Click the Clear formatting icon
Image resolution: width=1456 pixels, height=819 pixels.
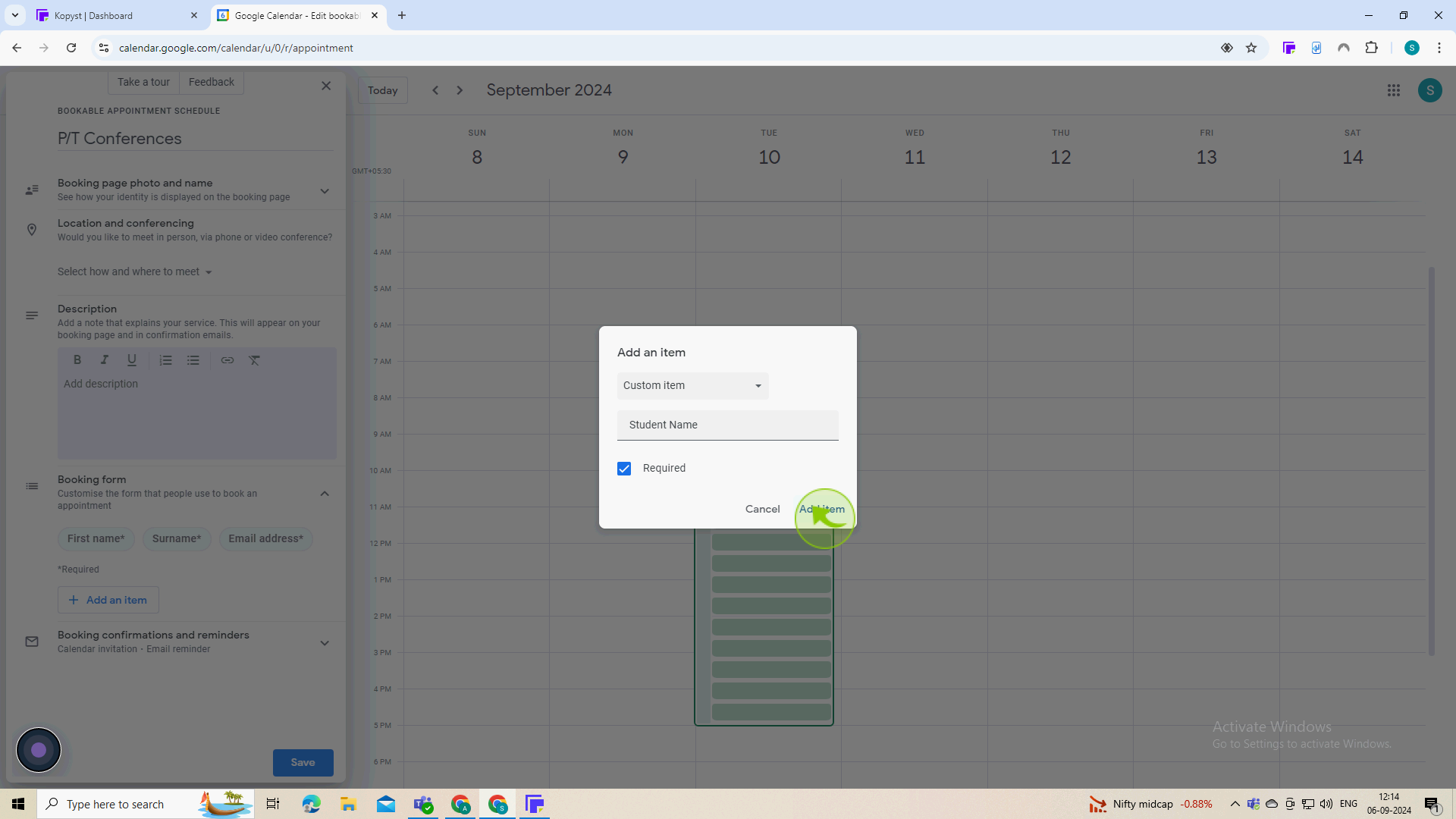point(255,360)
